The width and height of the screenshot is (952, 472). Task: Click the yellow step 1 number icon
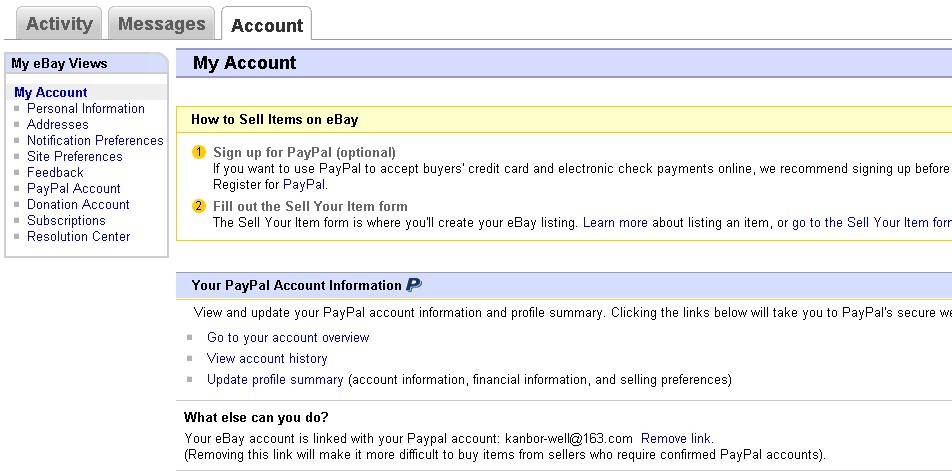coord(199,152)
